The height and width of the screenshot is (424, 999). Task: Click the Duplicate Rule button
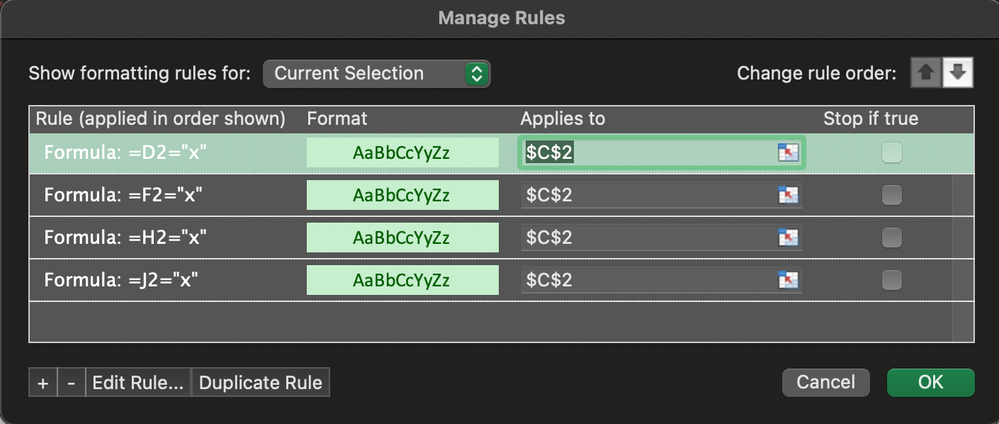click(260, 383)
